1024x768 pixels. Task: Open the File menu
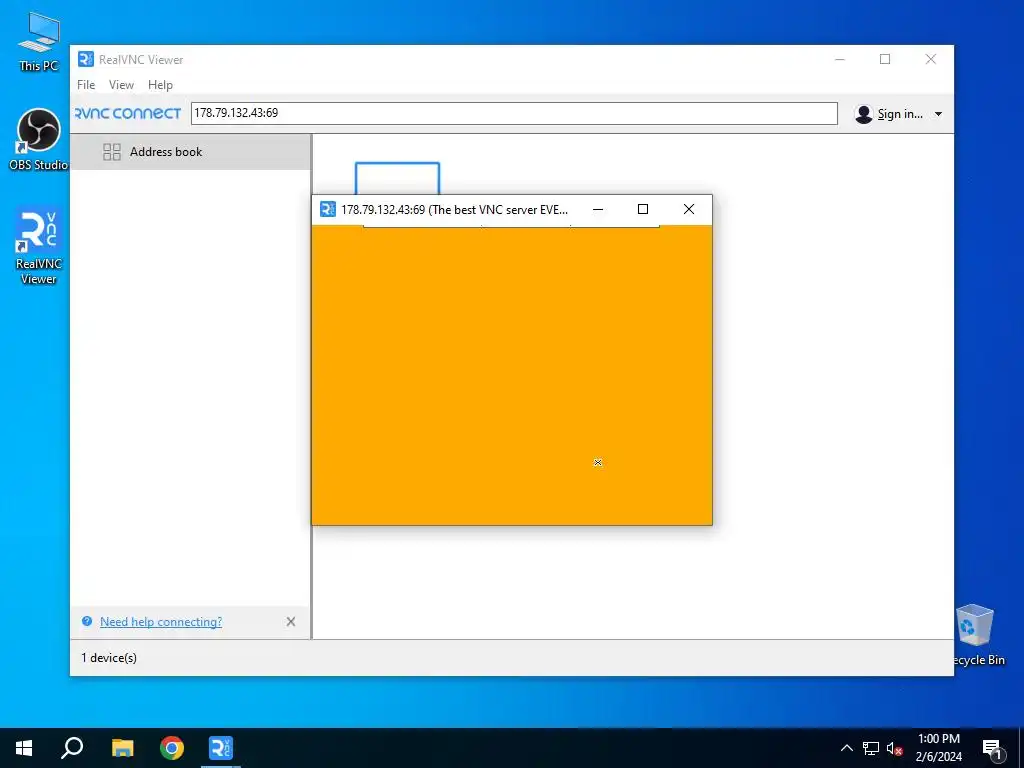86,85
